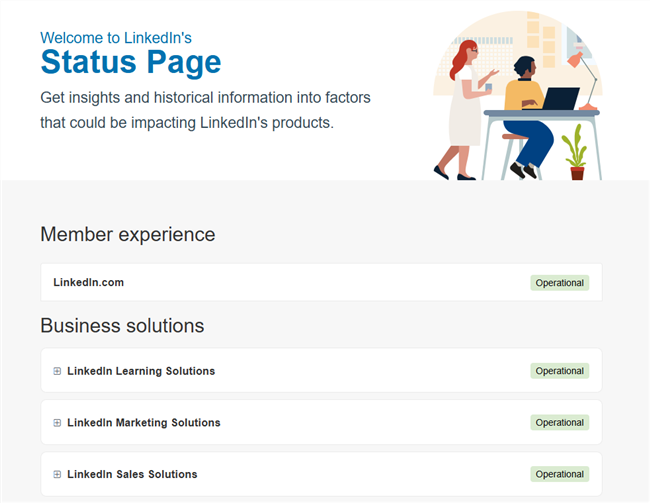Click the Business solutions heading
Image resolution: width=650 pixels, height=503 pixels.
tap(122, 326)
